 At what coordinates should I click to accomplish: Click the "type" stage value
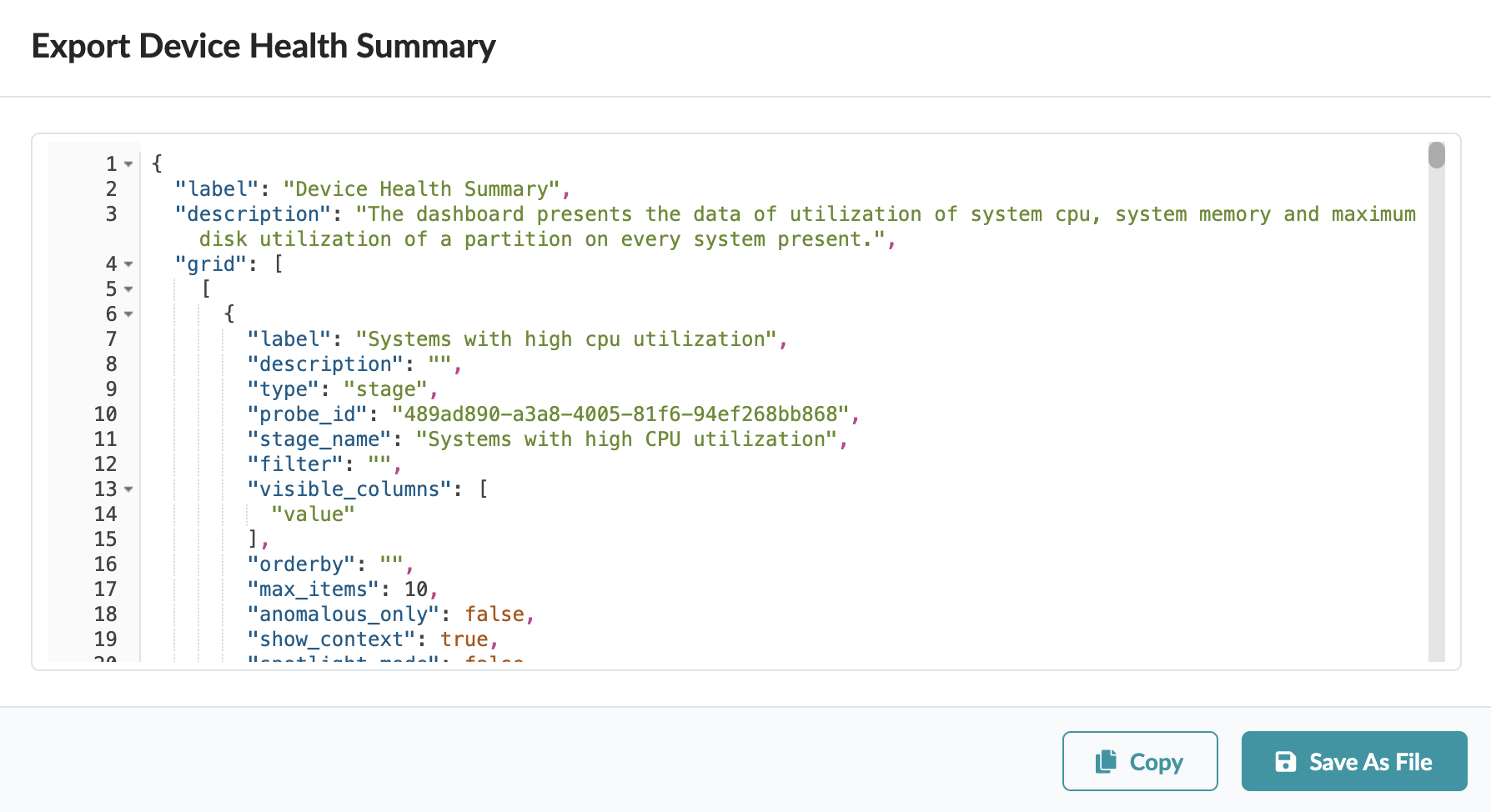click(385, 389)
